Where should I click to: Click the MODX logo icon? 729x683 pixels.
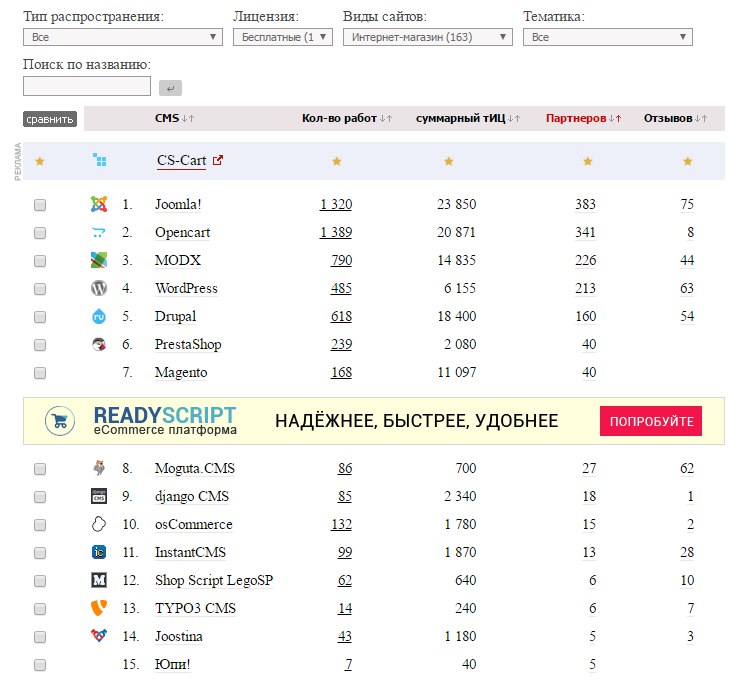(99, 260)
